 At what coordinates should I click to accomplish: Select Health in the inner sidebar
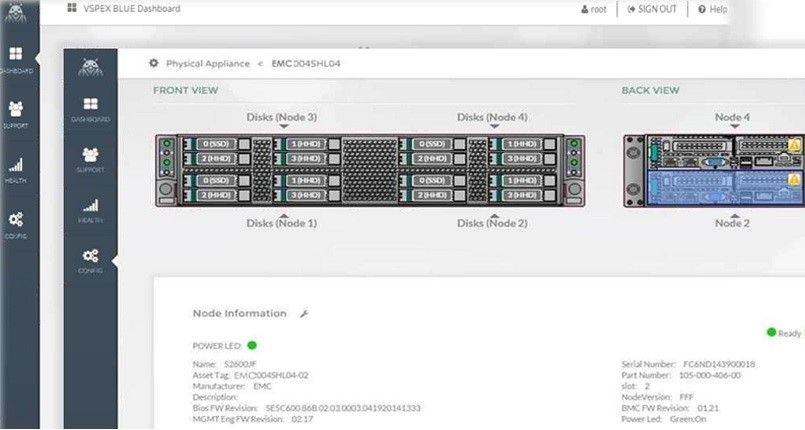pos(90,211)
